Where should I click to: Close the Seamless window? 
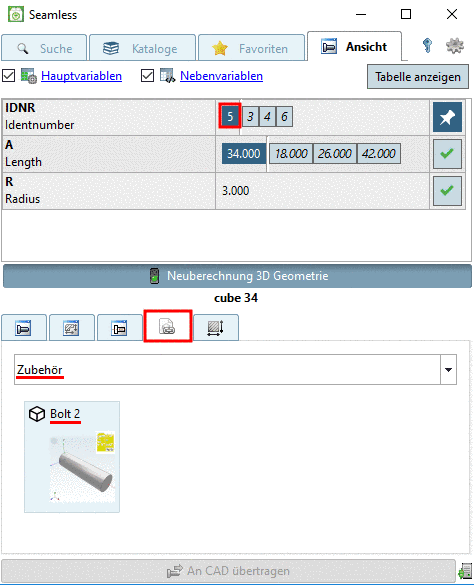tap(452, 15)
